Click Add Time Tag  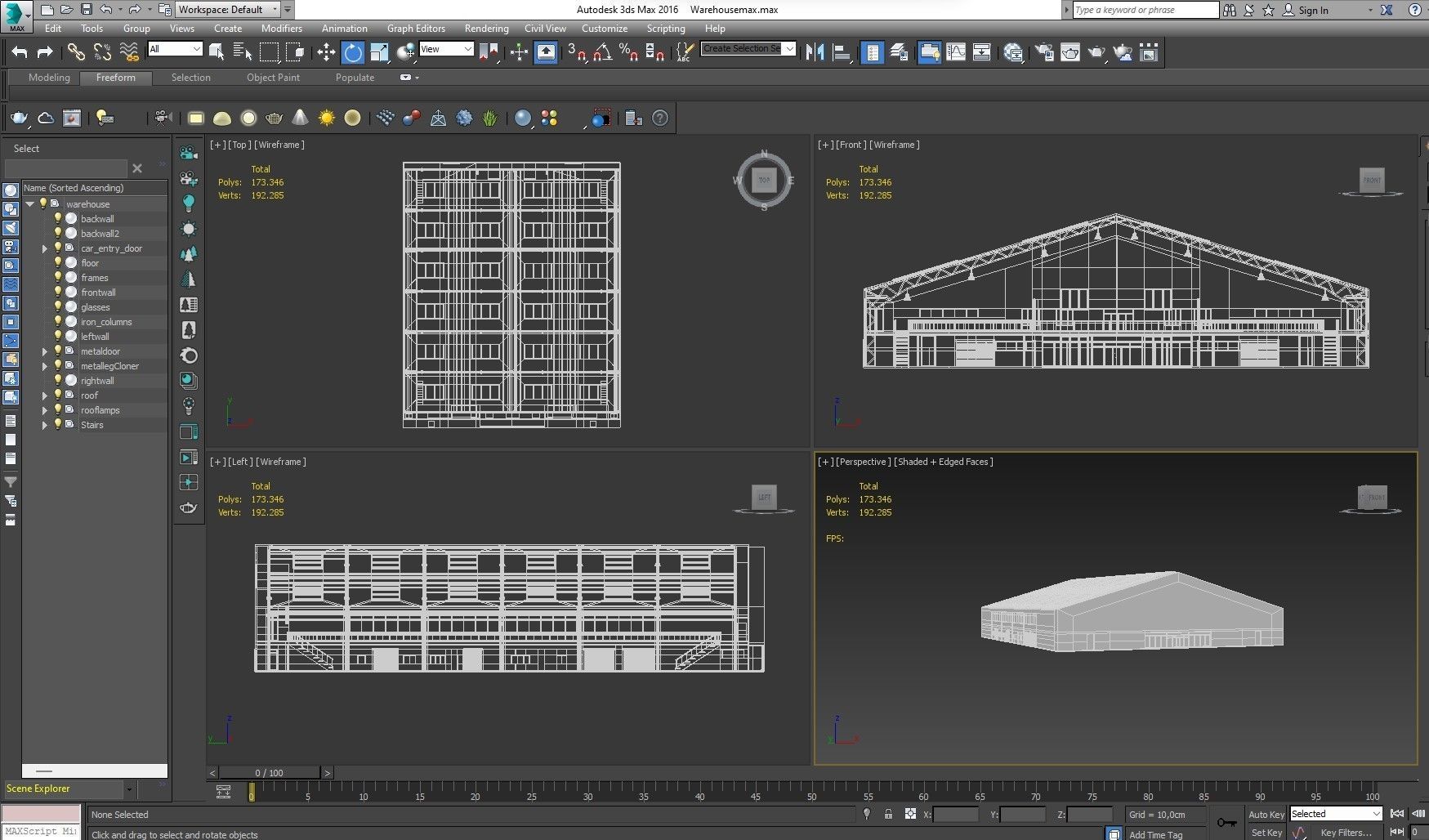pos(1155,834)
